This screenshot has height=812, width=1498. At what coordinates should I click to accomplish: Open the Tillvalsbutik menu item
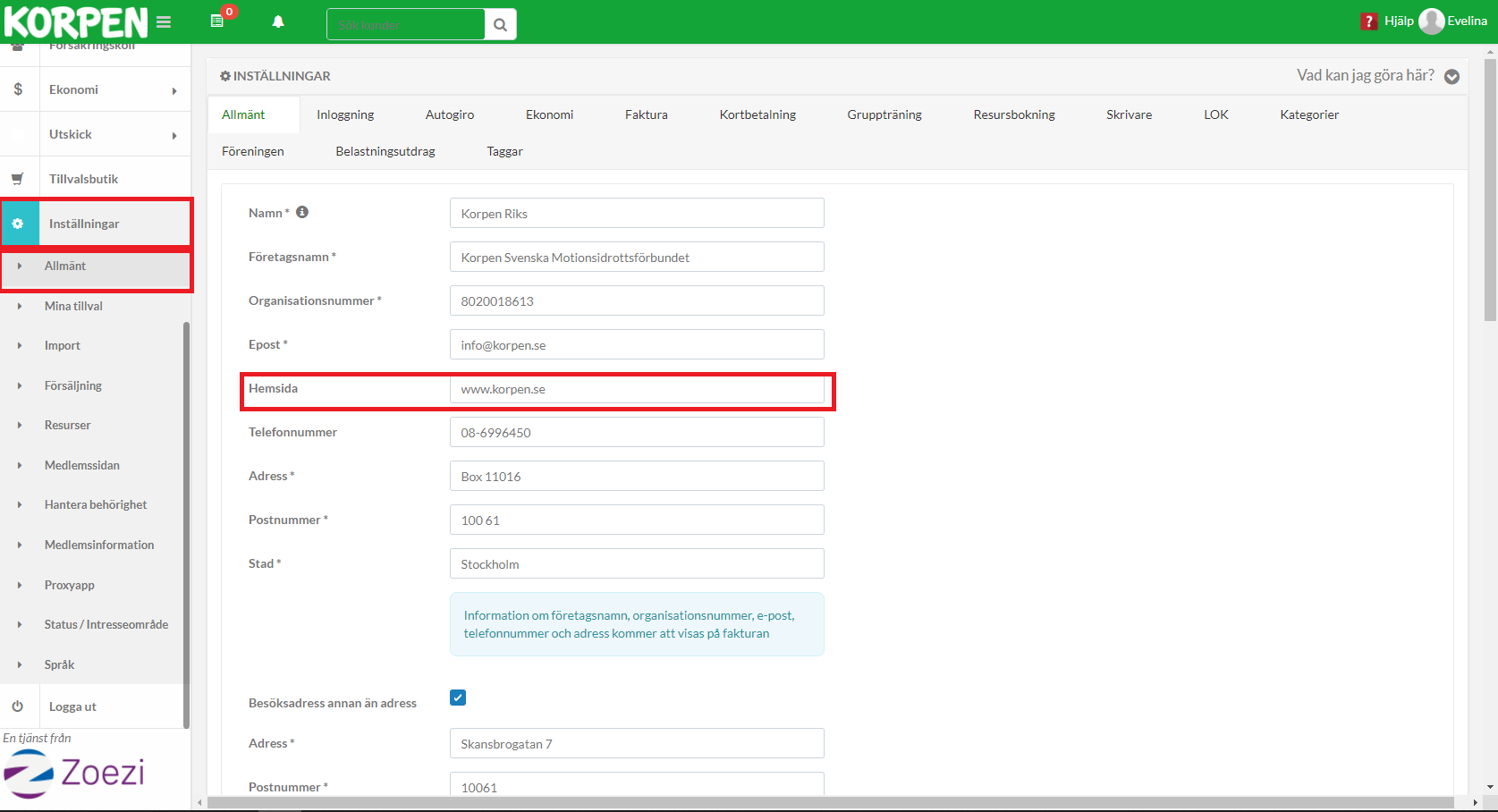pos(83,179)
